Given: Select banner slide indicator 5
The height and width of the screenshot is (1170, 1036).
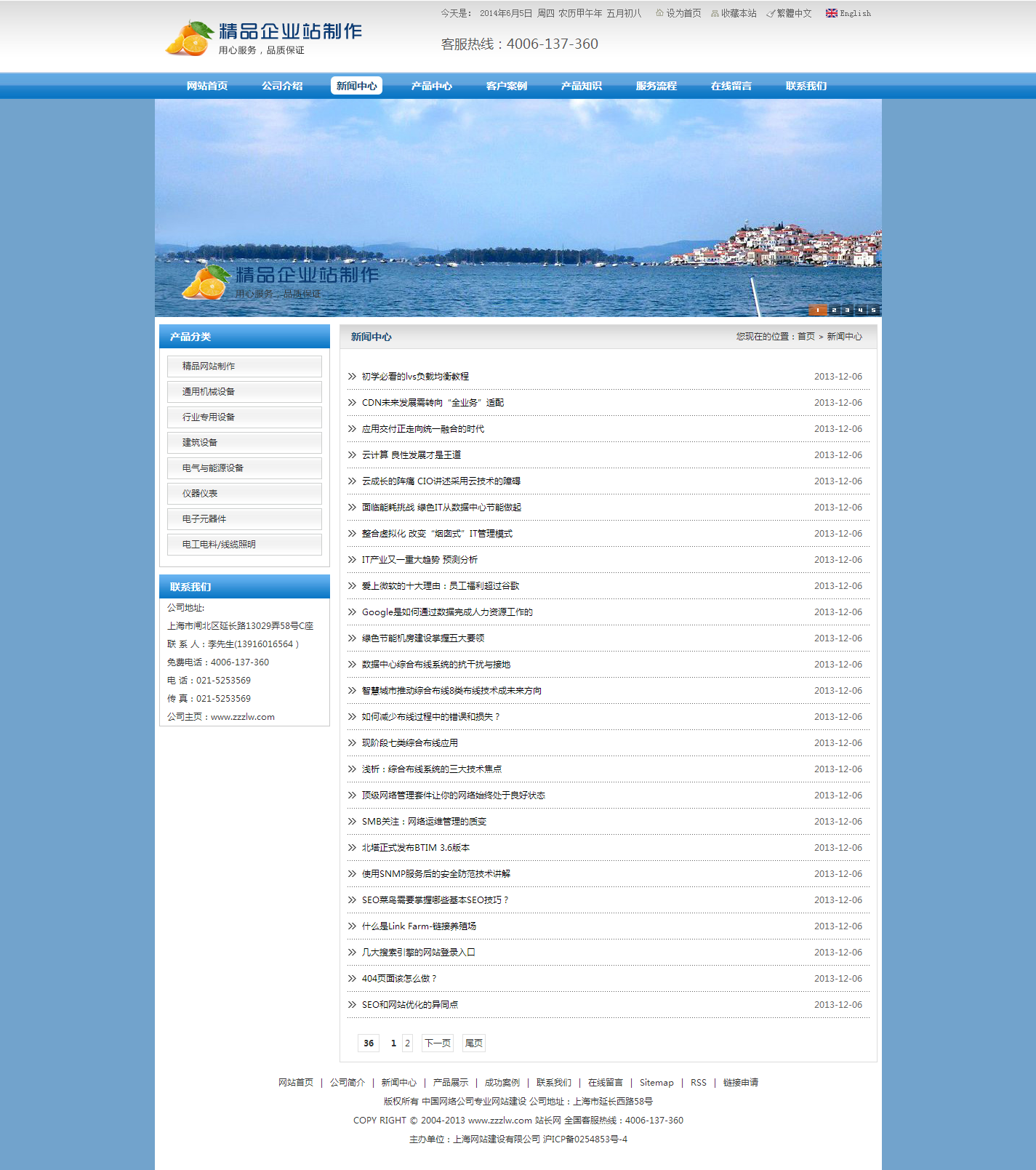Looking at the screenshot, I should pos(873,310).
